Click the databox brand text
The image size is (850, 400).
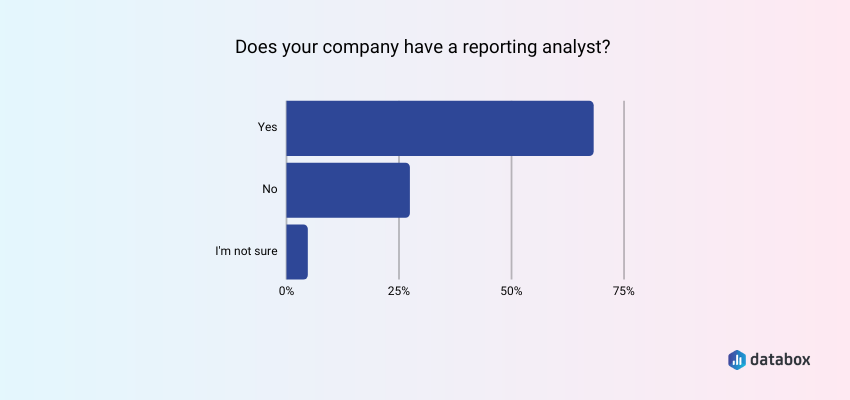coord(780,359)
